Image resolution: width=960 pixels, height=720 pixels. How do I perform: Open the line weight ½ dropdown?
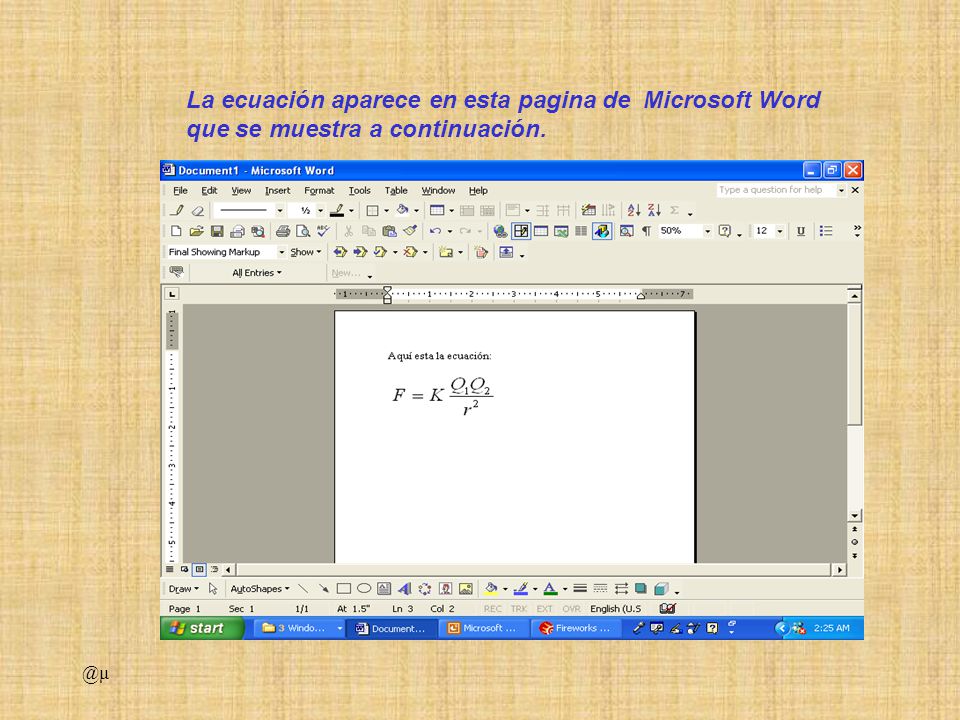tap(320, 211)
